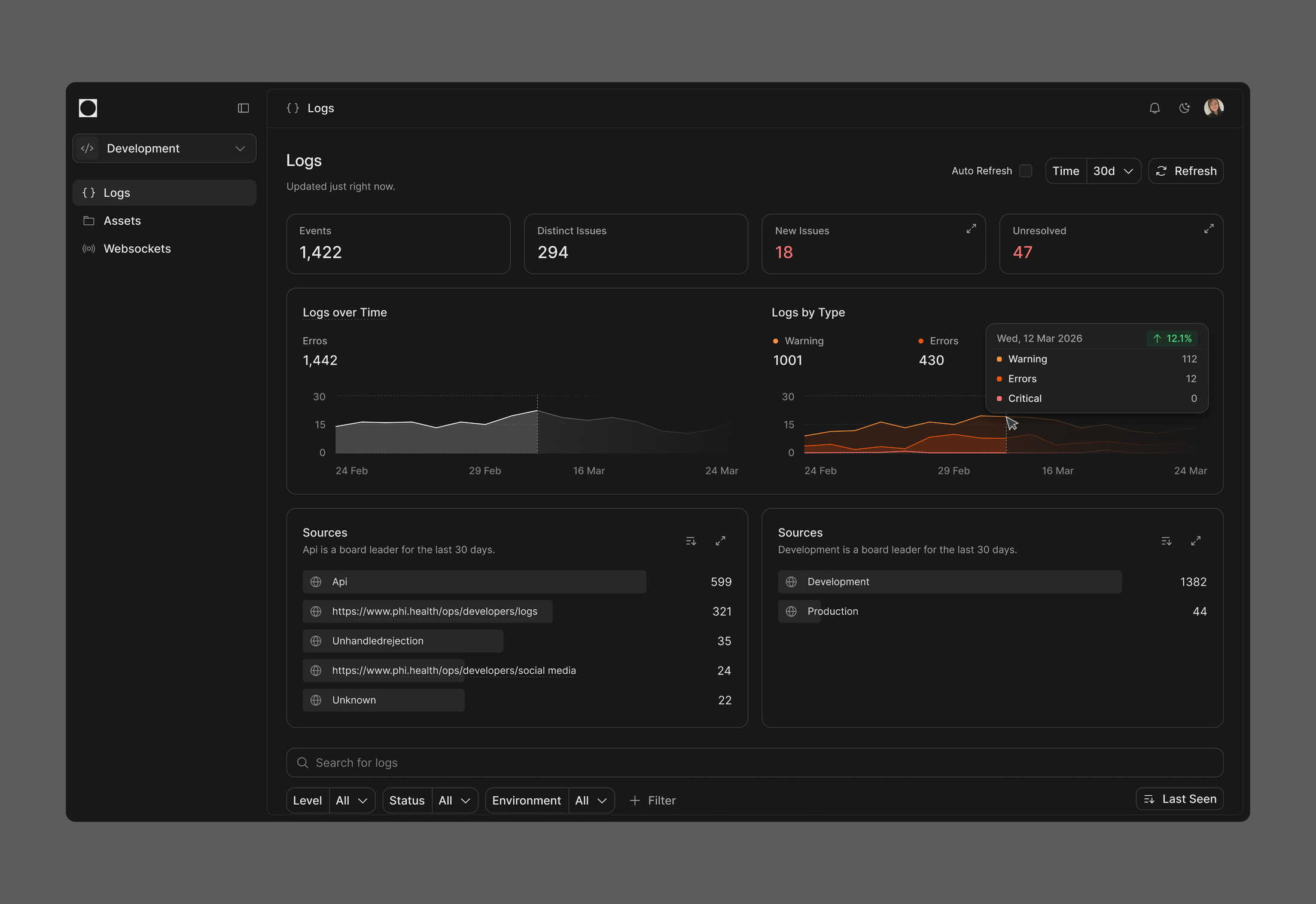Toggle dark mode moon icon
This screenshot has width=1316, height=904.
tap(1184, 108)
